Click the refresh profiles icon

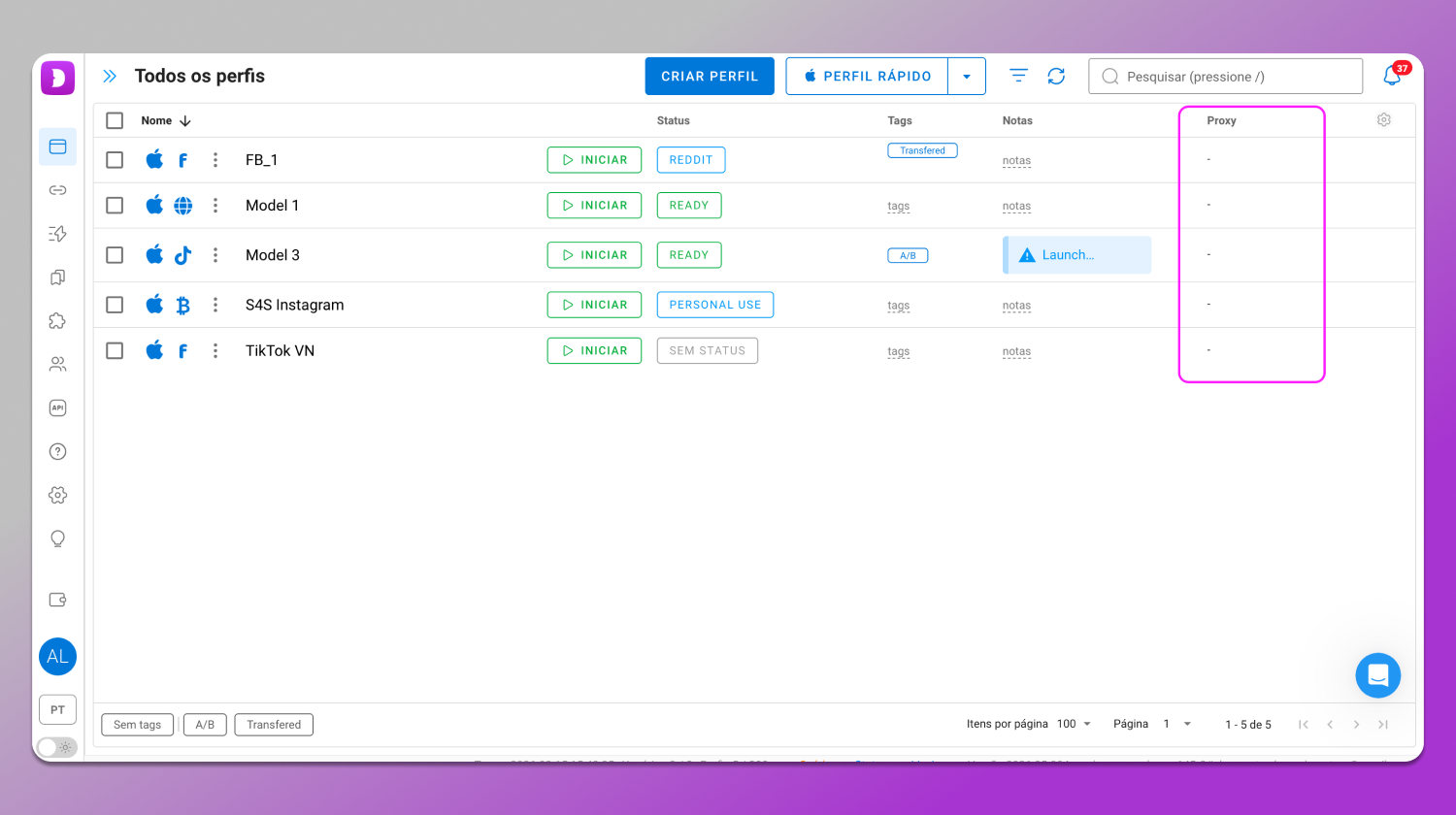pos(1056,76)
